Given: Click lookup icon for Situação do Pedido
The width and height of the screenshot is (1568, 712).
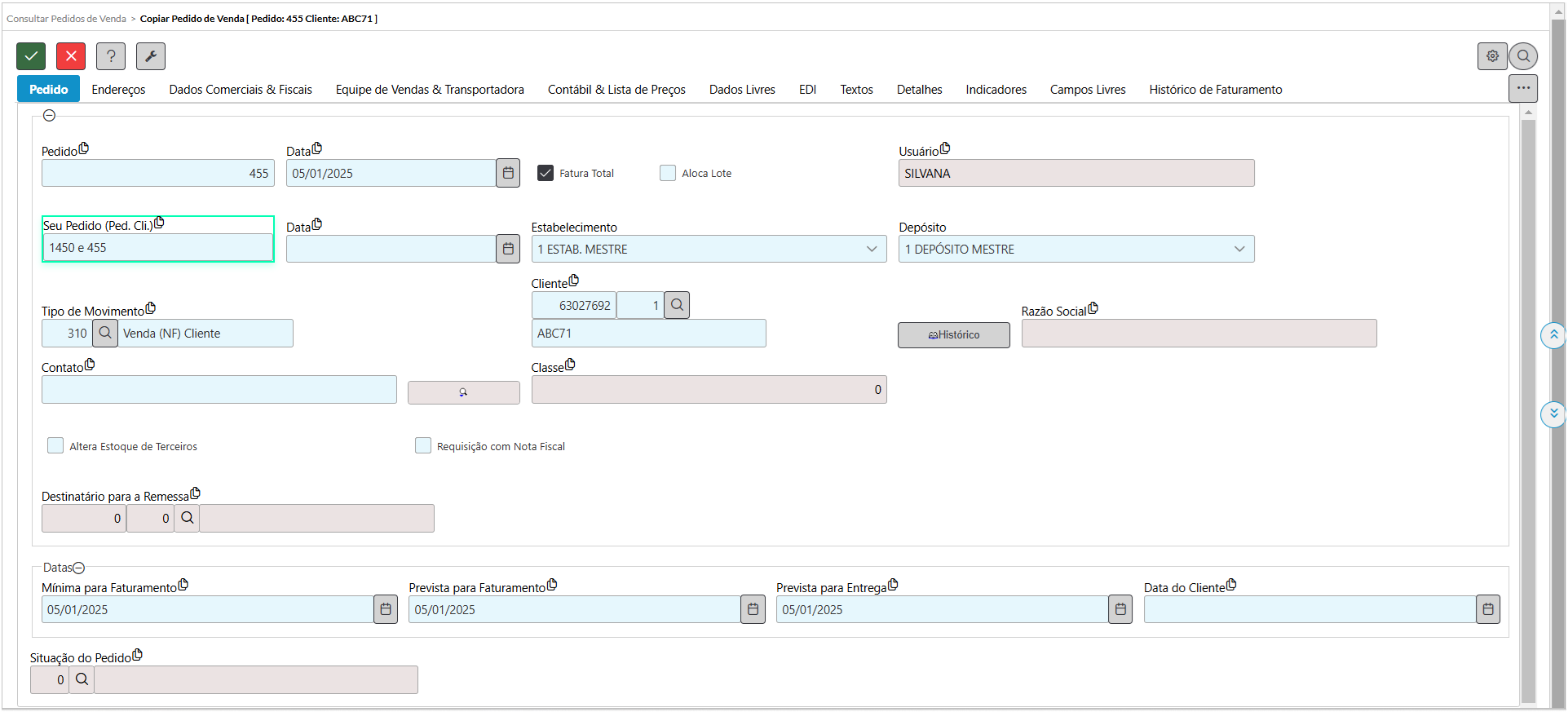Looking at the screenshot, I should 82,679.
